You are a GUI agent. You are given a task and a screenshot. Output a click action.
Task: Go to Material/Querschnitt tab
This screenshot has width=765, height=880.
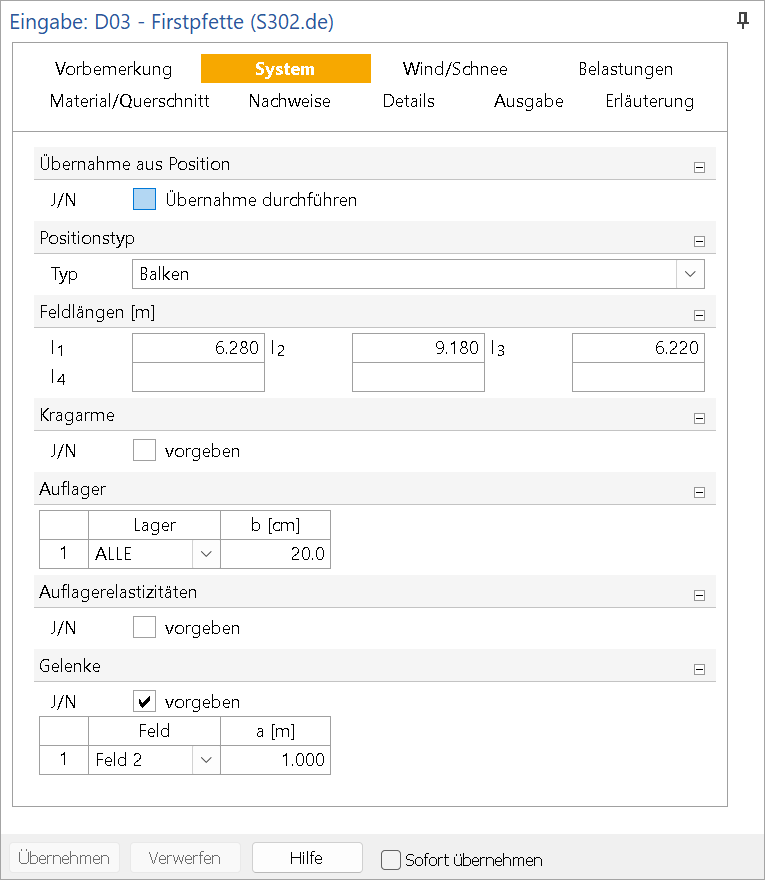(x=129, y=101)
